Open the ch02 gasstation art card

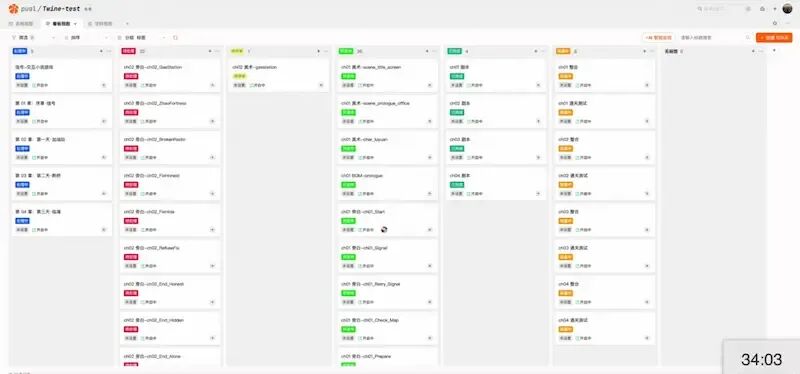[x=279, y=76]
